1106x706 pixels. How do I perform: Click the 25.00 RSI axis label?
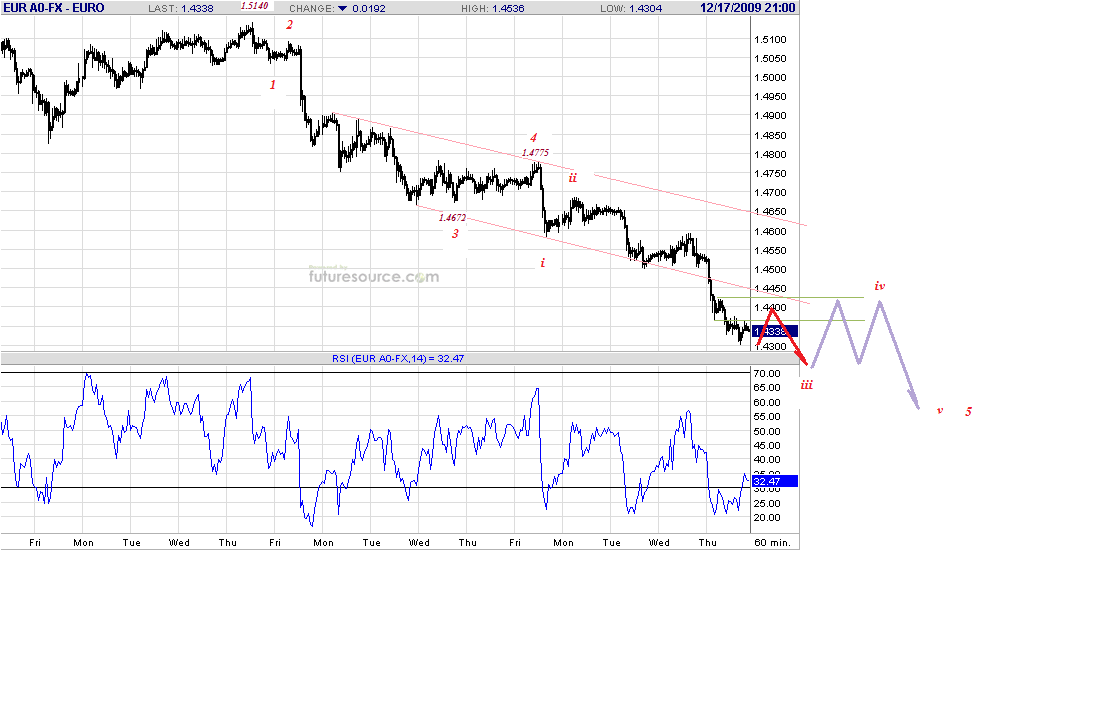[767, 503]
